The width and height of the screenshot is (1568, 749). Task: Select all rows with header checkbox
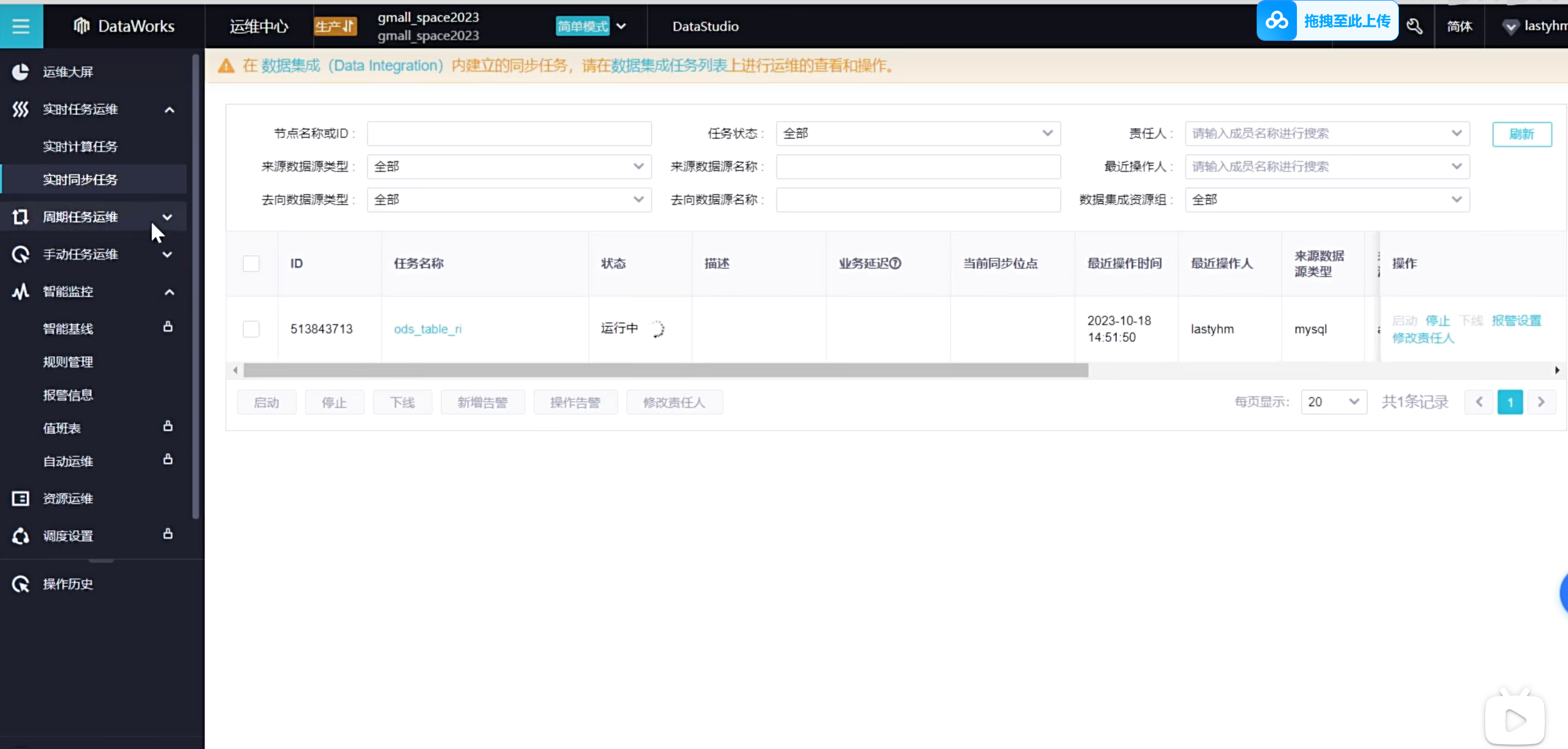[x=251, y=263]
